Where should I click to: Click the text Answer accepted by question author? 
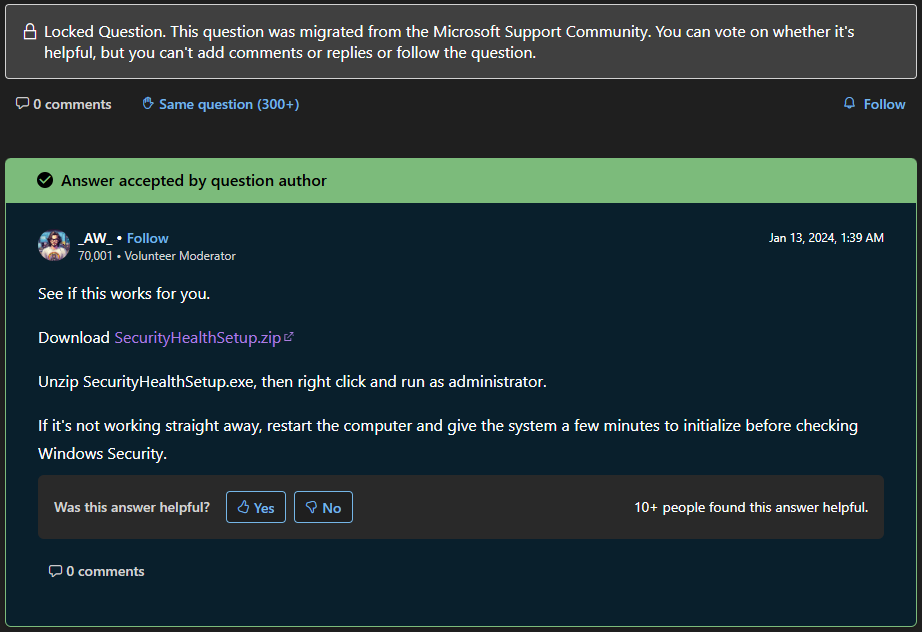pos(193,180)
